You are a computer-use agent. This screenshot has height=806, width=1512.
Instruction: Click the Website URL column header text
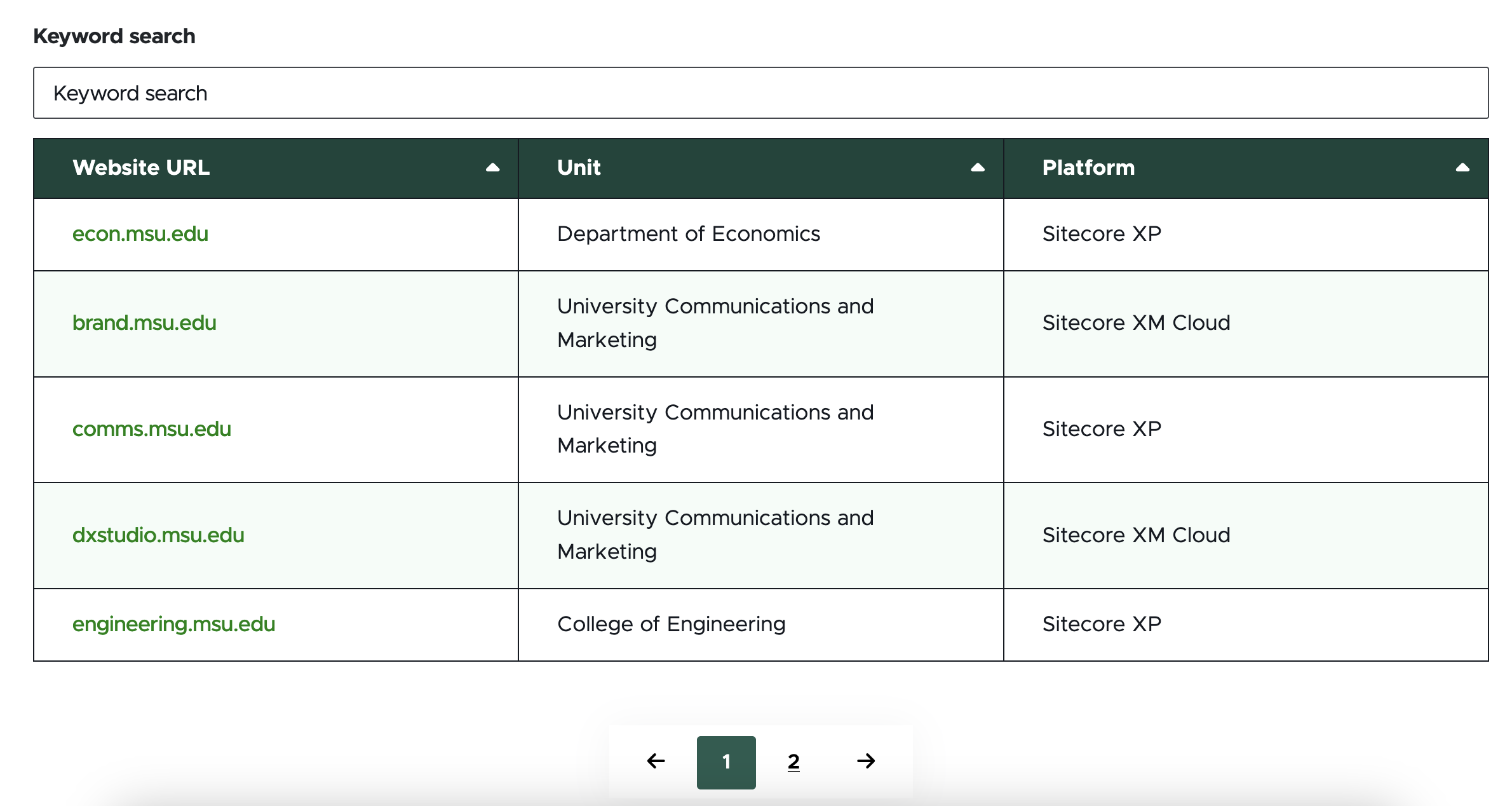click(141, 168)
